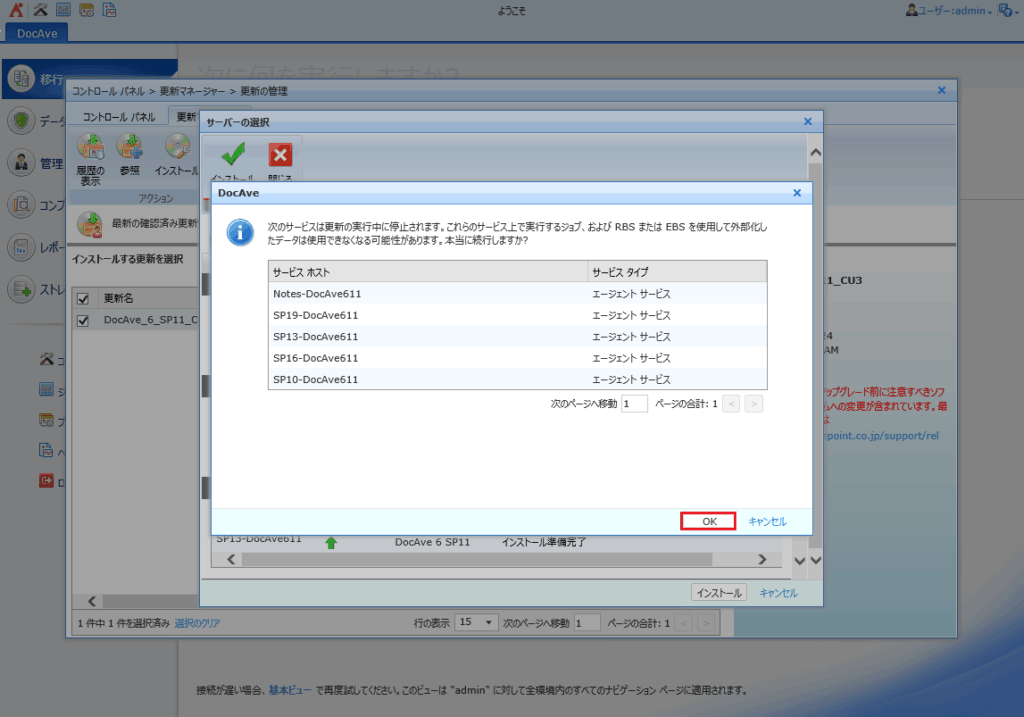
Task: Select the SP19-DocAve611 service host row
Action: pyautogui.click(x=517, y=315)
